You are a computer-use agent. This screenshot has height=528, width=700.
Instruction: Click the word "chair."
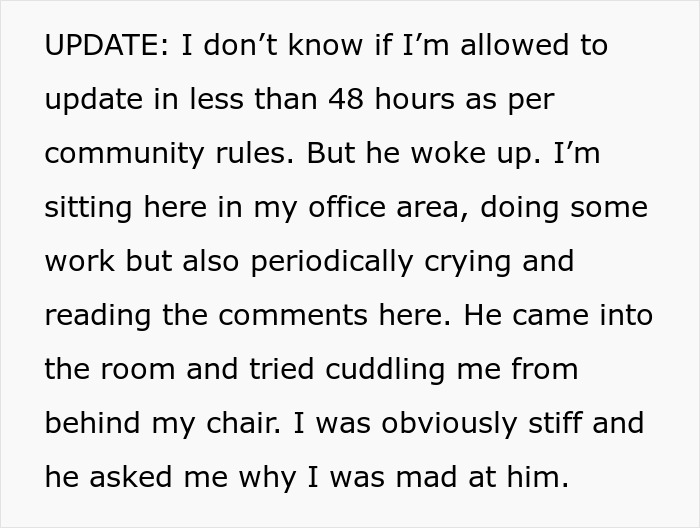[243, 423]
